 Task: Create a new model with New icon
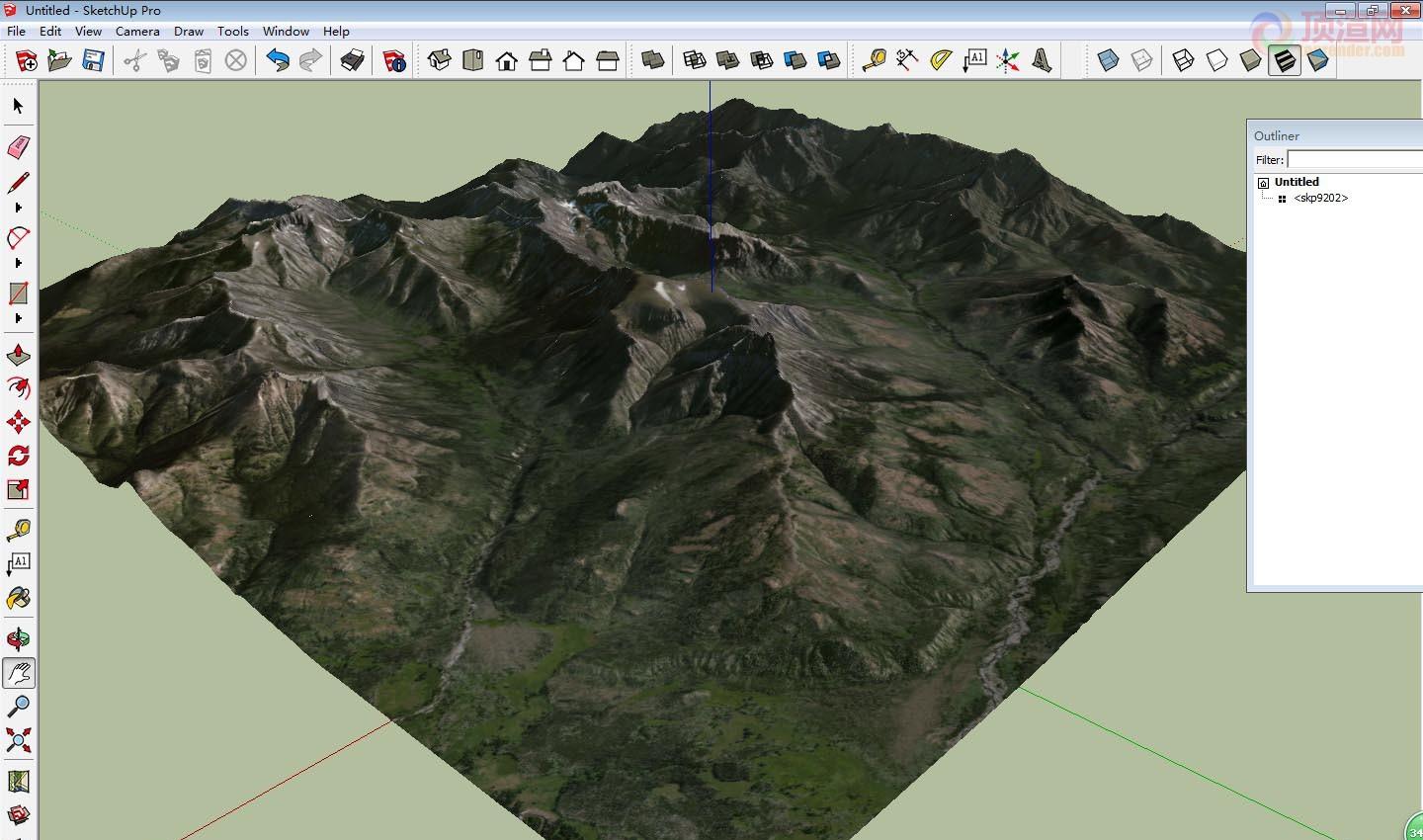27,61
